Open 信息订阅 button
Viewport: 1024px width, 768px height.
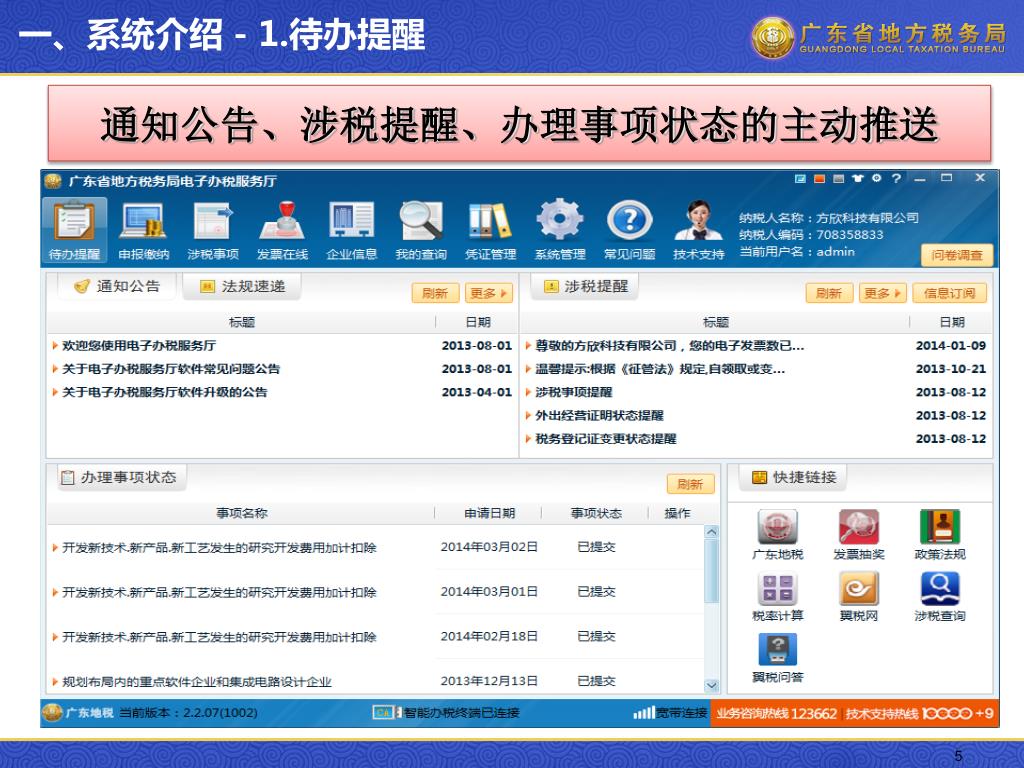[950, 293]
